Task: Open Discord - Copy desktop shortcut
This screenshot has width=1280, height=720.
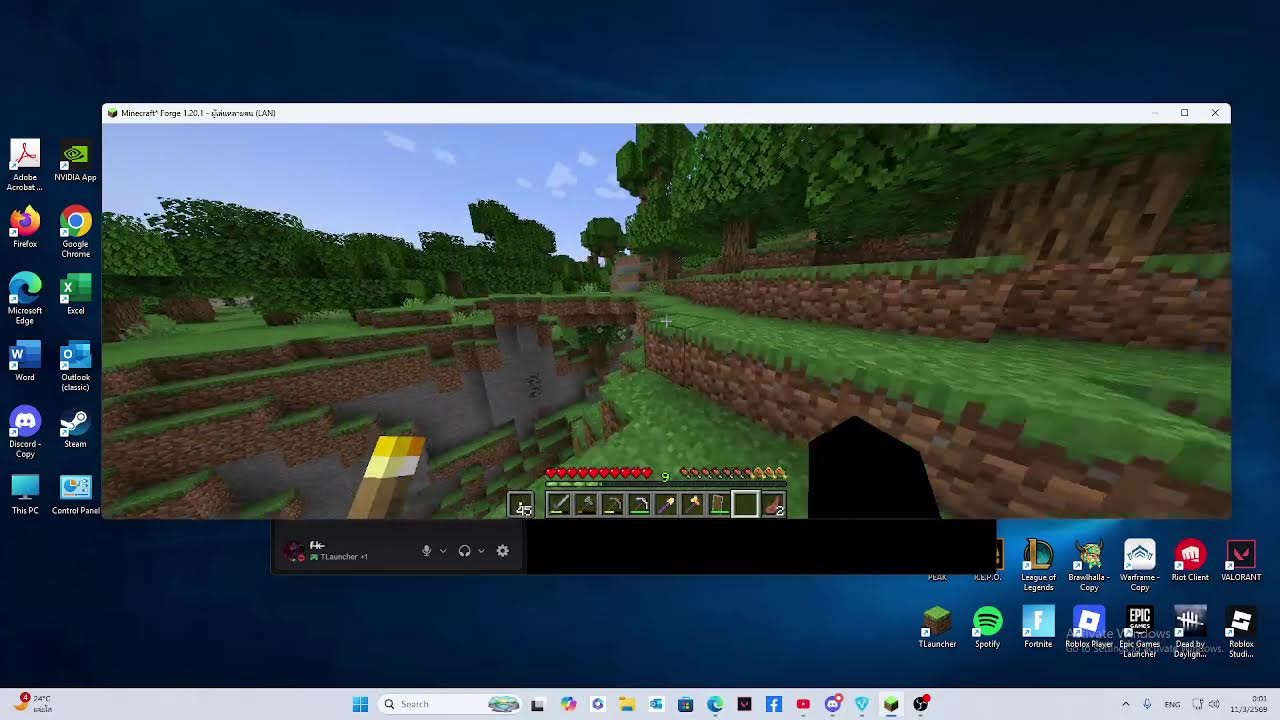Action: [25, 432]
